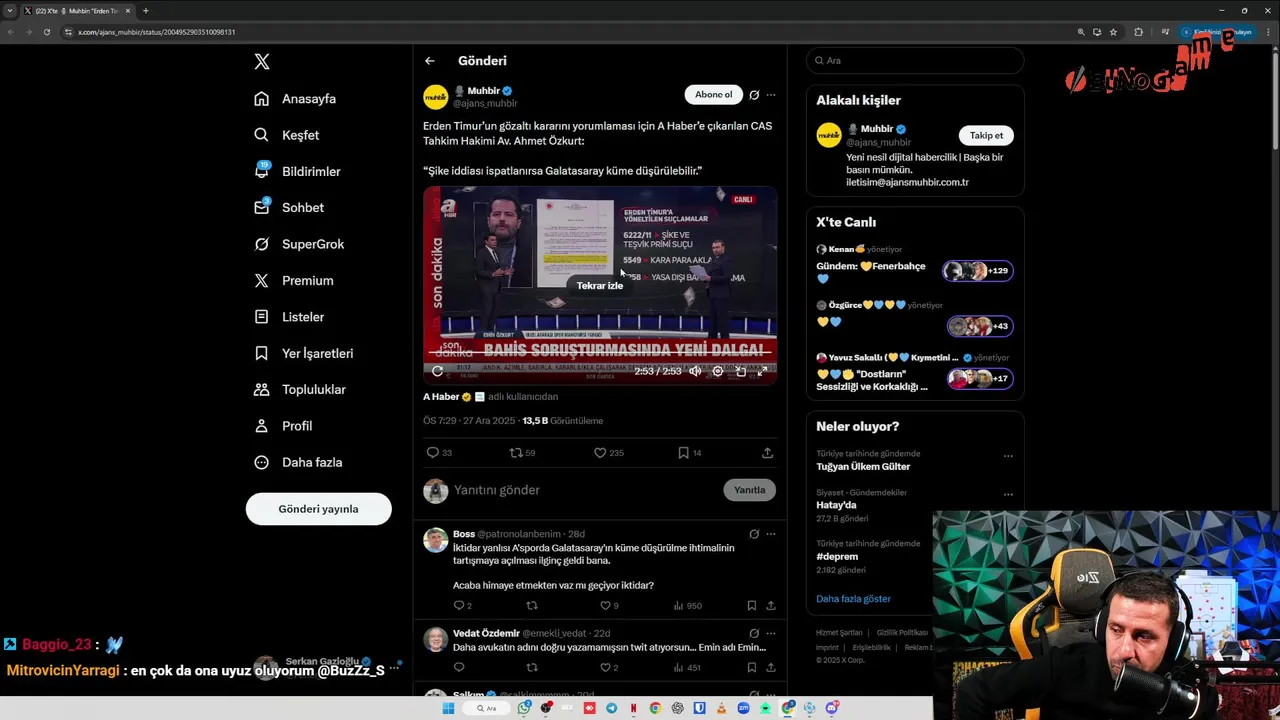The image size is (1280, 720).
Task: Click the Ara search field on X
Action: point(914,61)
